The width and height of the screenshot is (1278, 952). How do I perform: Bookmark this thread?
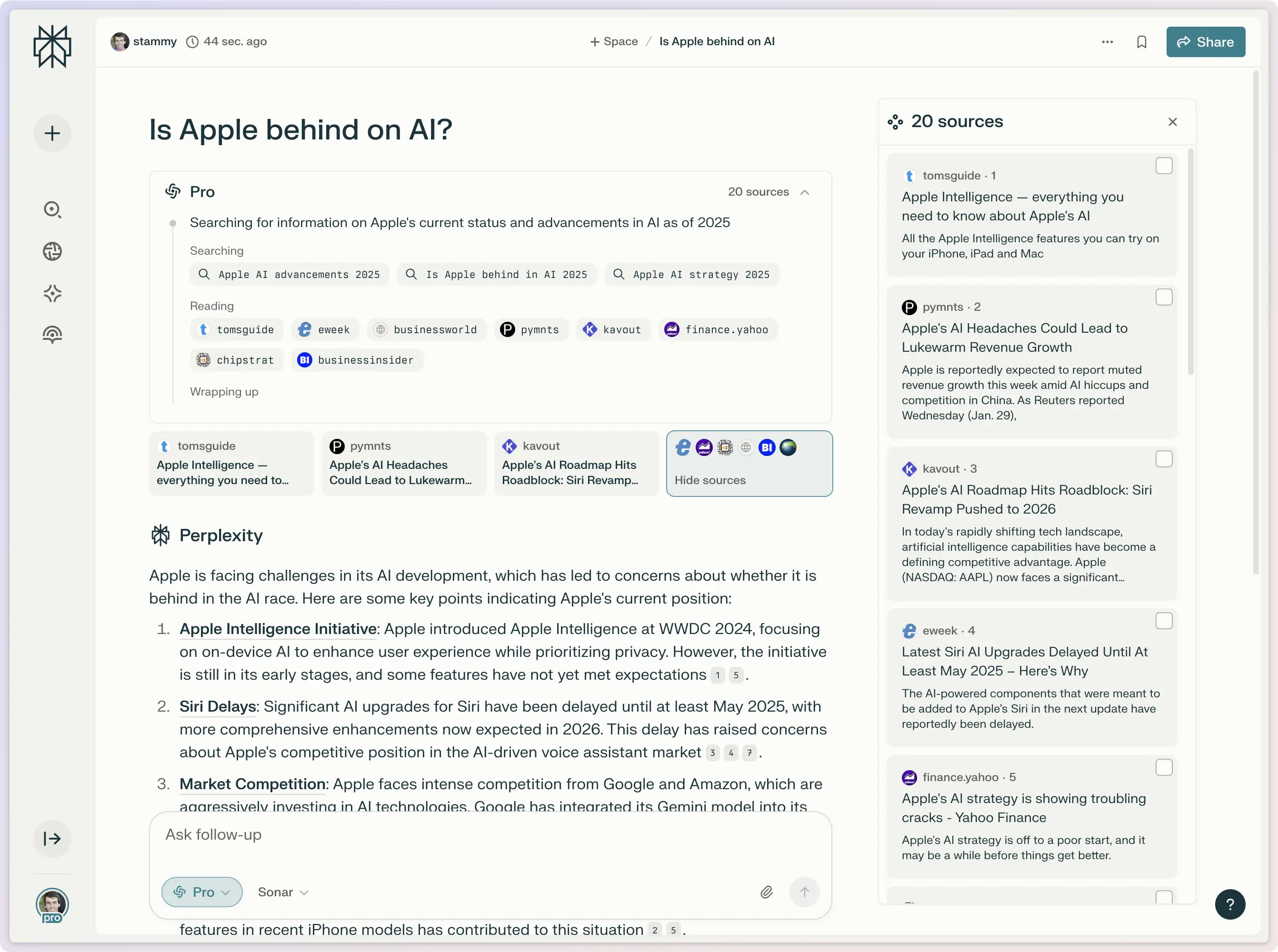pyautogui.click(x=1142, y=41)
